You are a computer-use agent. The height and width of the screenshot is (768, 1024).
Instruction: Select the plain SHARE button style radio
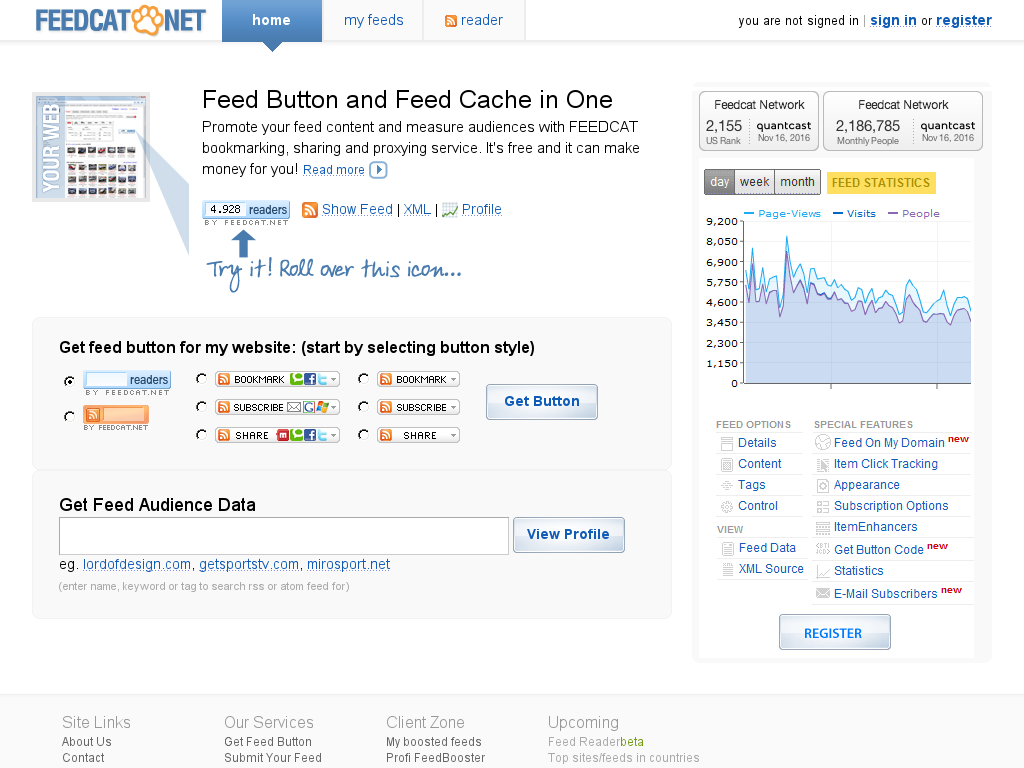(363, 435)
